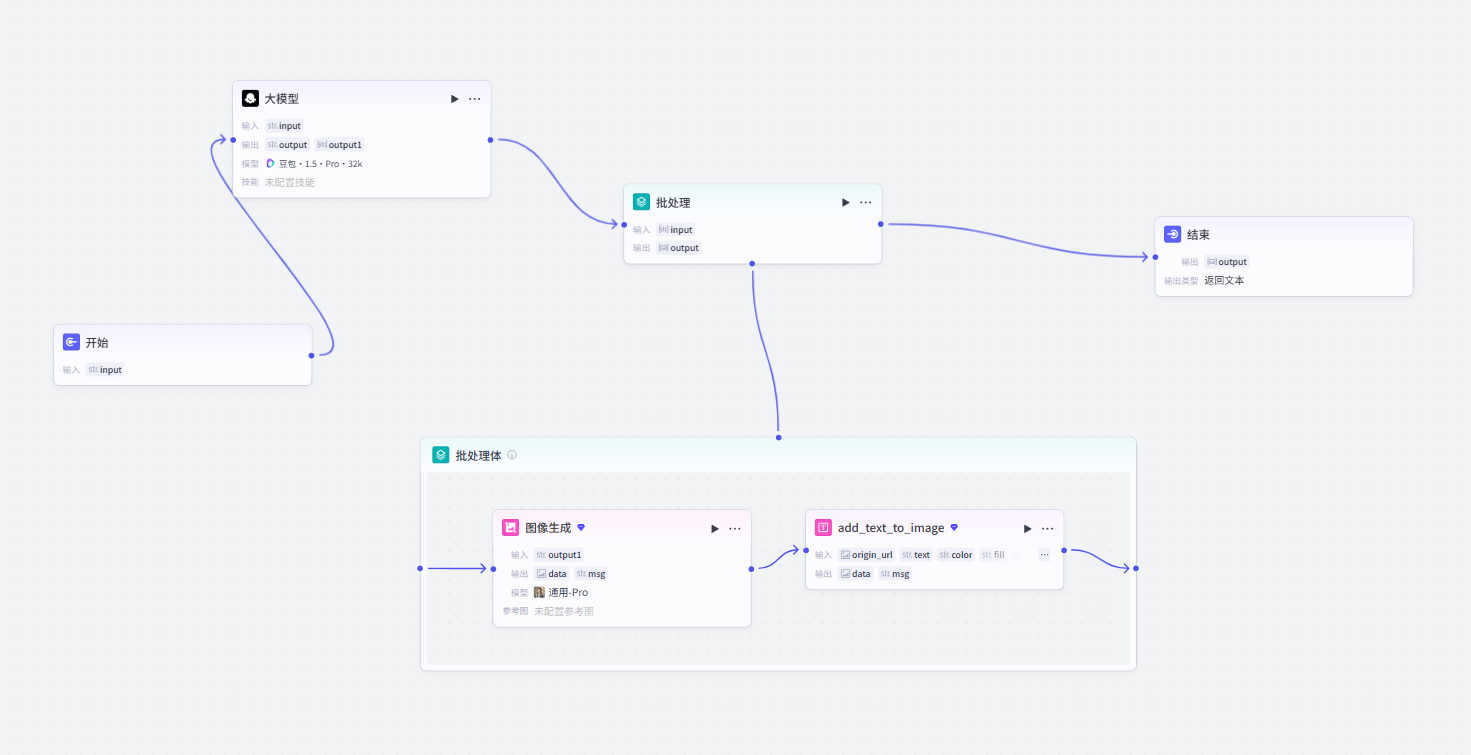This screenshot has width=1471, height=755.
Task: Open the 大模型 node's more options menu
Action: pos(475,99)
